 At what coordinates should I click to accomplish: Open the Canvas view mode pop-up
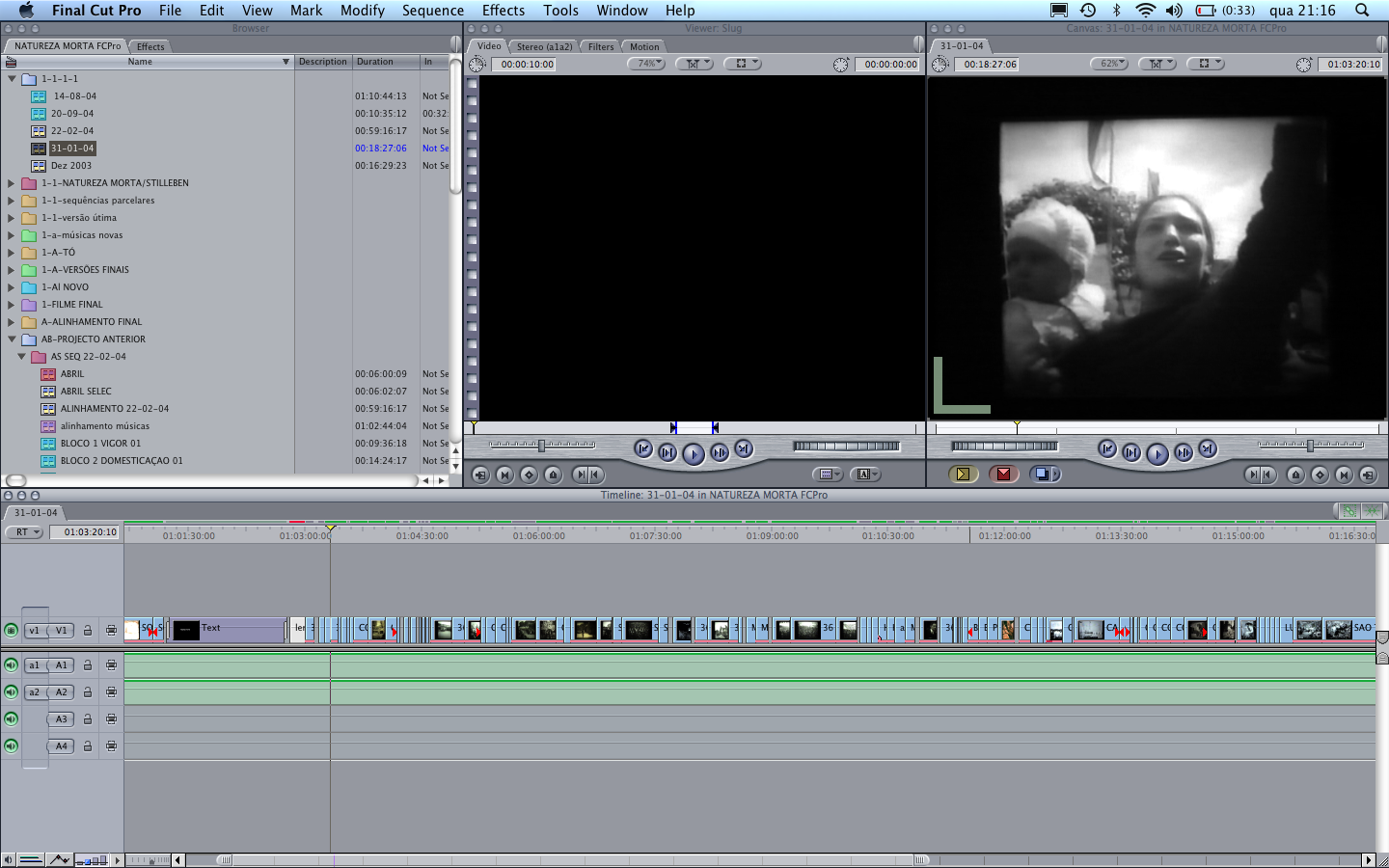[1205, 64]
